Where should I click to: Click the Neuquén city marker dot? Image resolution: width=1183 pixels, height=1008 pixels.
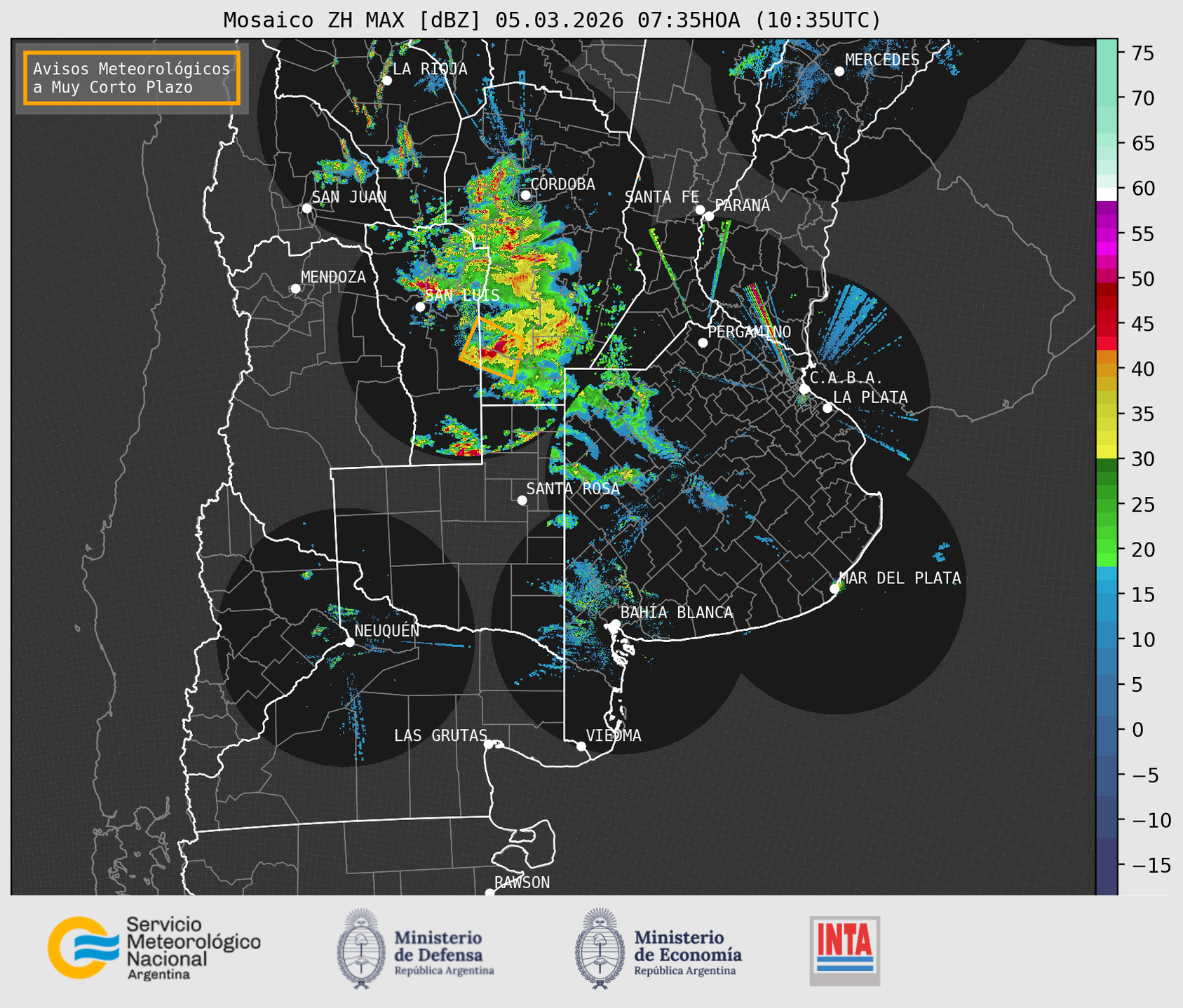(x=349, y=642)
